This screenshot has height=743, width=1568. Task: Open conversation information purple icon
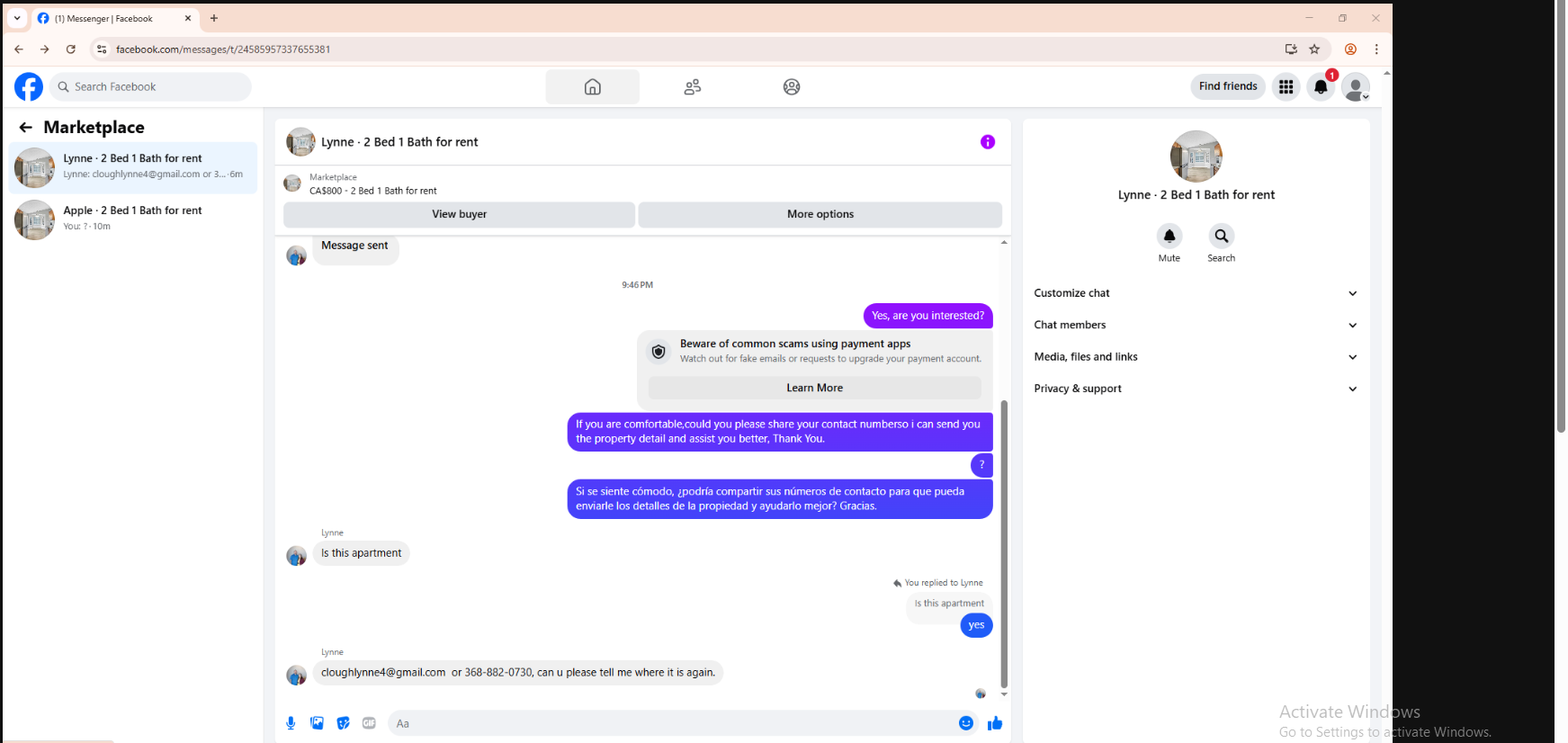(x=988, y=142)
